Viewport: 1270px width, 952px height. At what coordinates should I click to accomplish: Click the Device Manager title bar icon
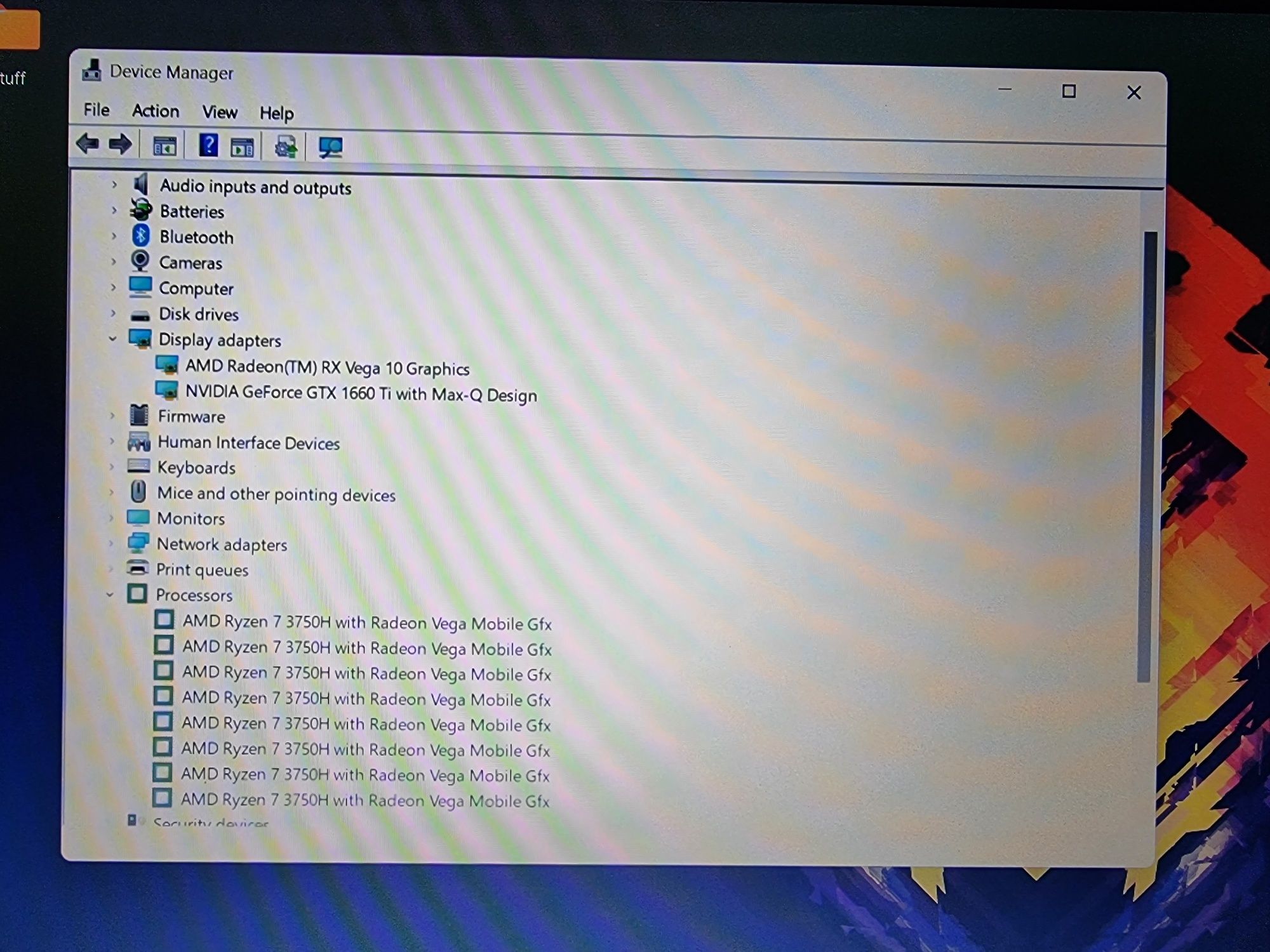coord(92,70)
